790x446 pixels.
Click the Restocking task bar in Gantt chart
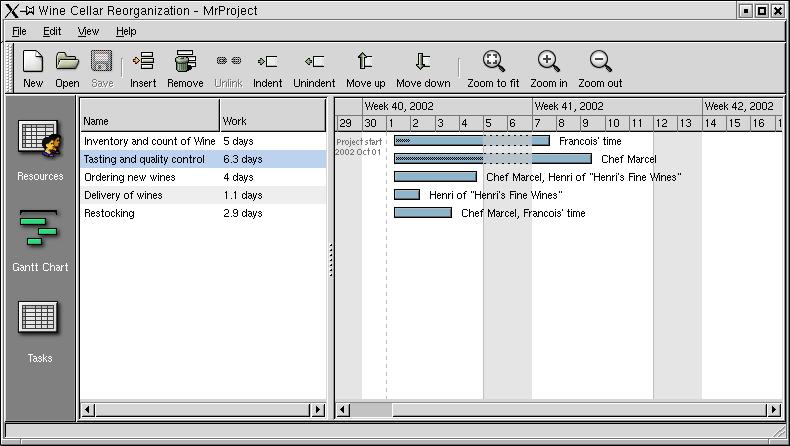pos(422,213)
